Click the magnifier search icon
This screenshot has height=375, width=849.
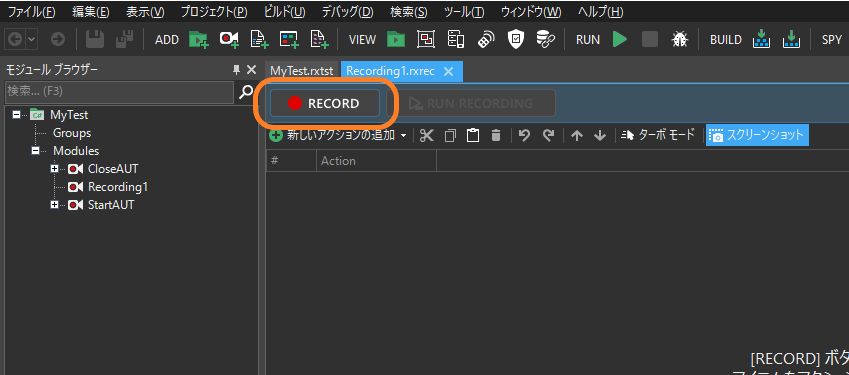[246, 93]
